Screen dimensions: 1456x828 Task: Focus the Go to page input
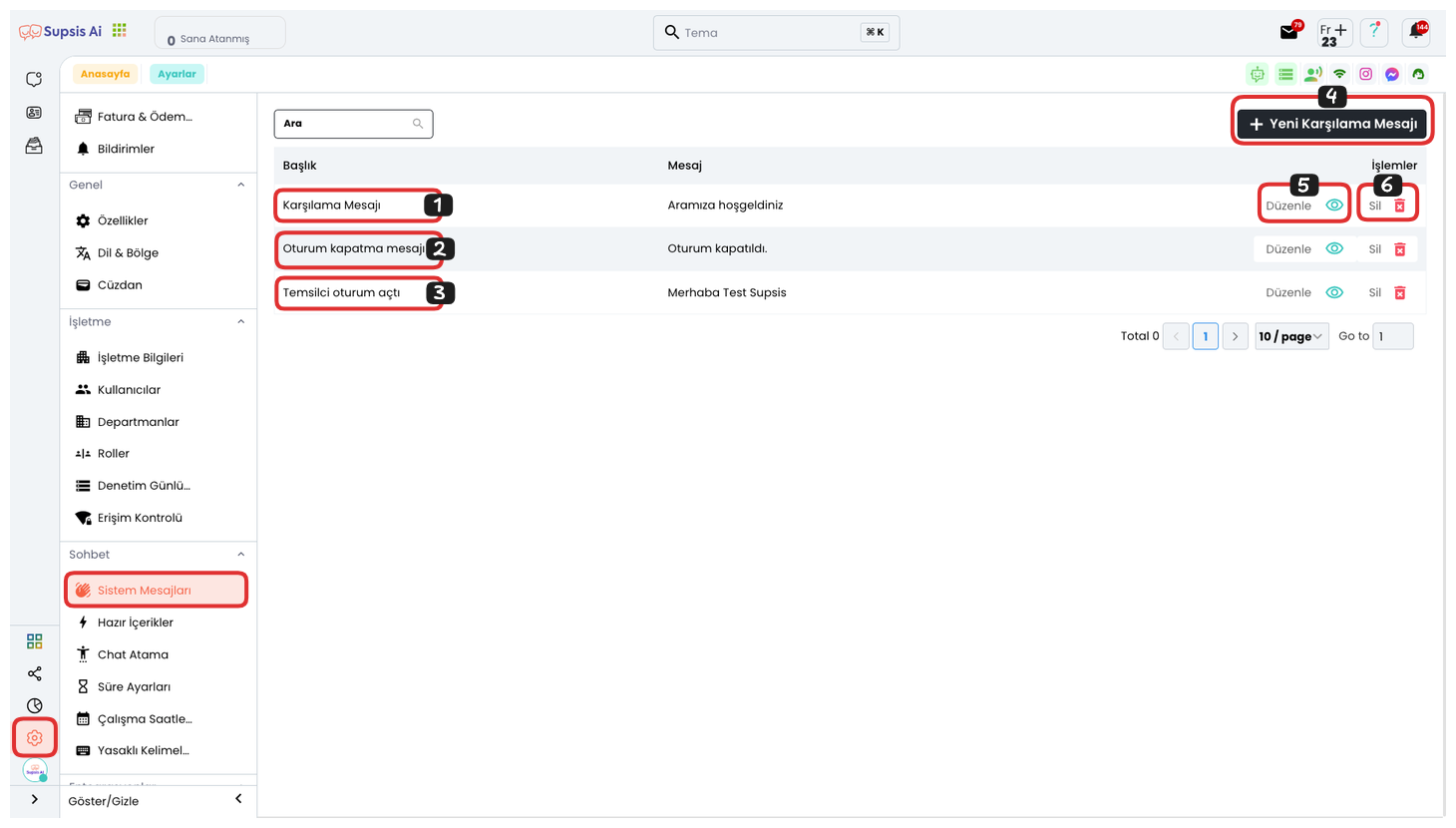click(x=1393, y=336)
